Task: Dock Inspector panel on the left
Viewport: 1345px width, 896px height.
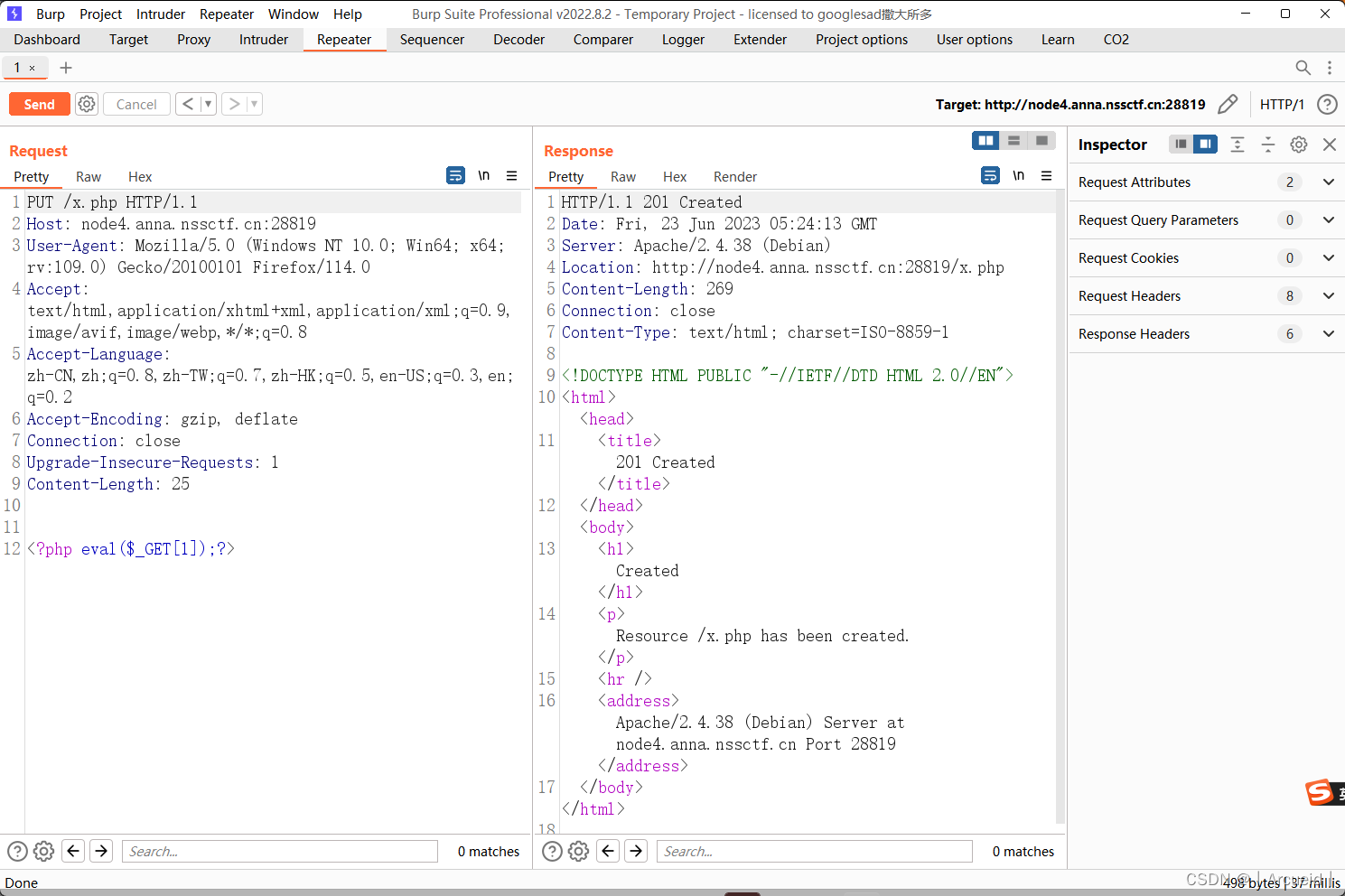Action: [1181, 145]
